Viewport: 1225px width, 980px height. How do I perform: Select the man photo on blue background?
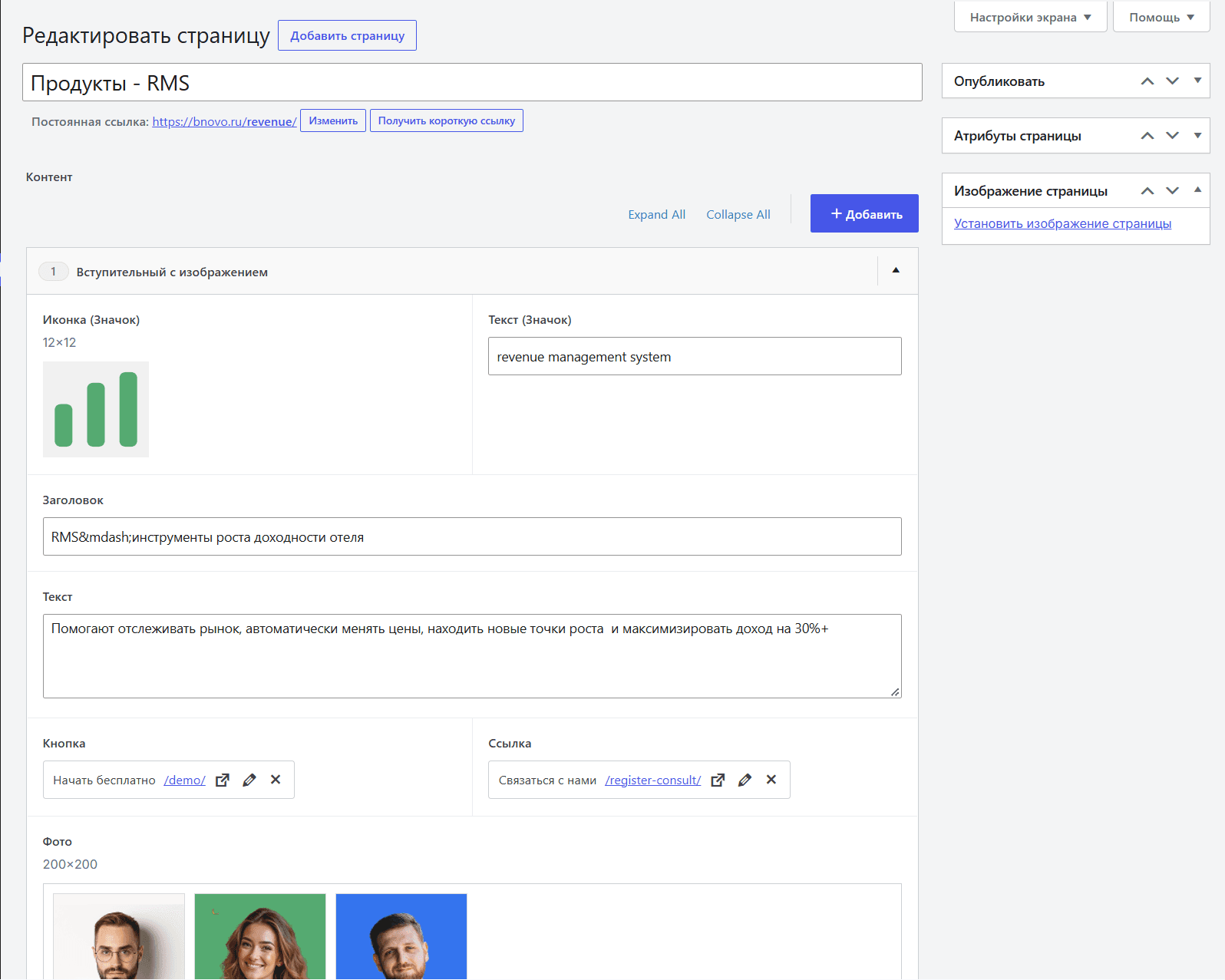401,936
